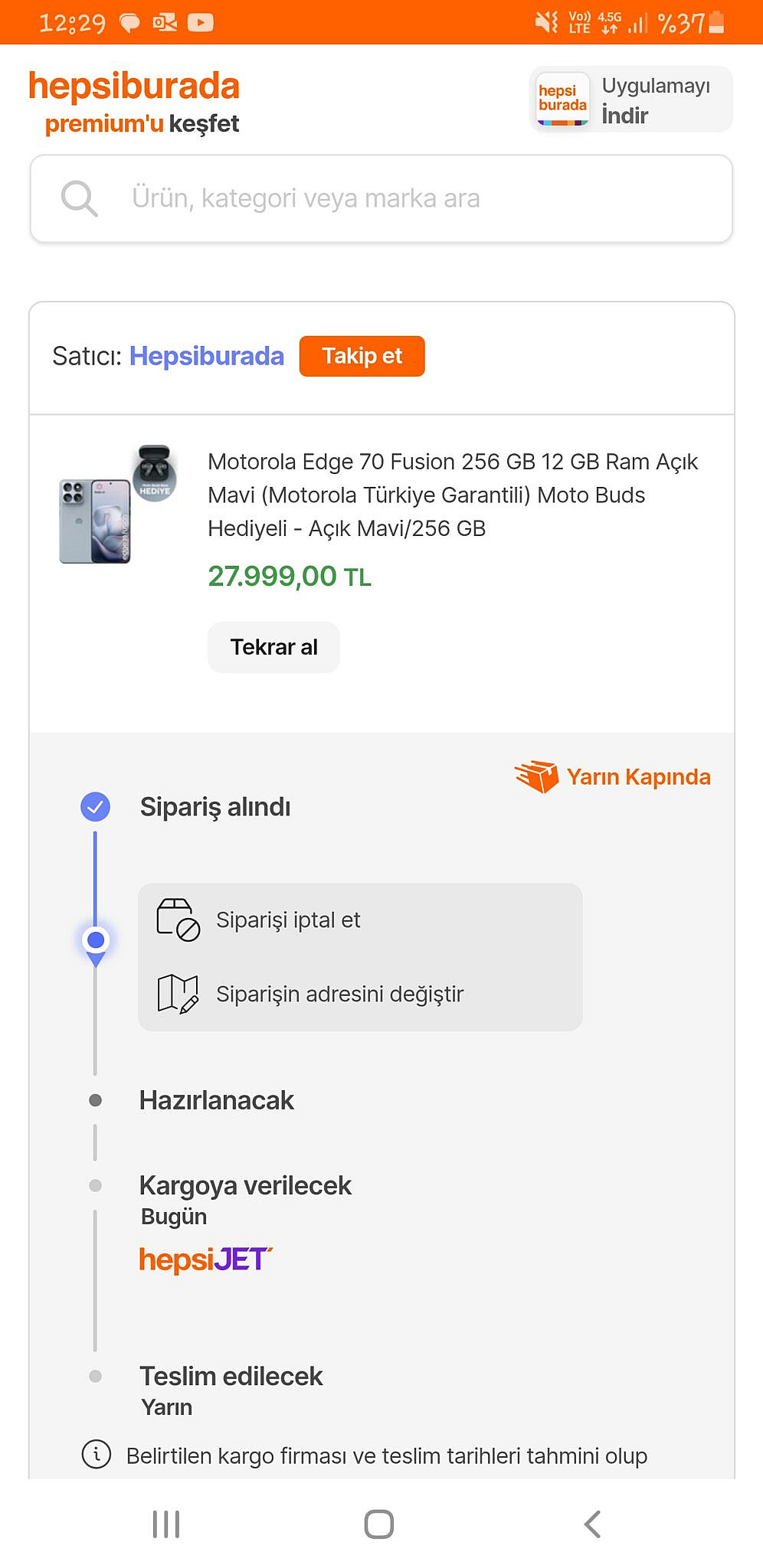The image size is (763, 1568).
Task: Open the Motorola Edge 70 product thumbnail
Action: click(x=118, y=504)
